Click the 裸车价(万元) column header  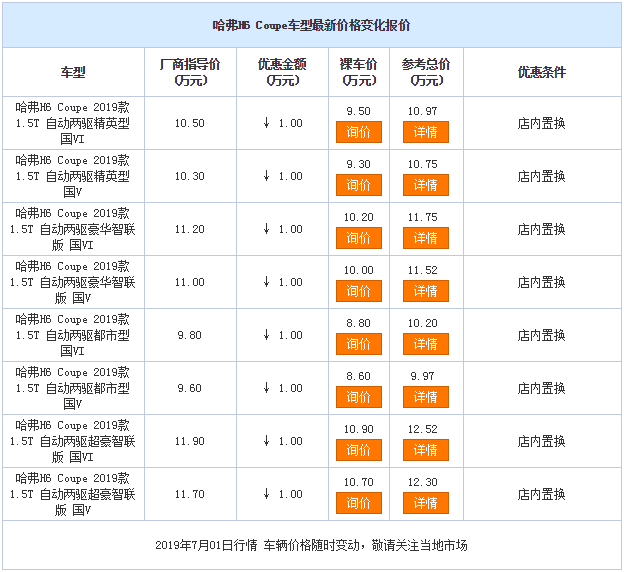359,72
